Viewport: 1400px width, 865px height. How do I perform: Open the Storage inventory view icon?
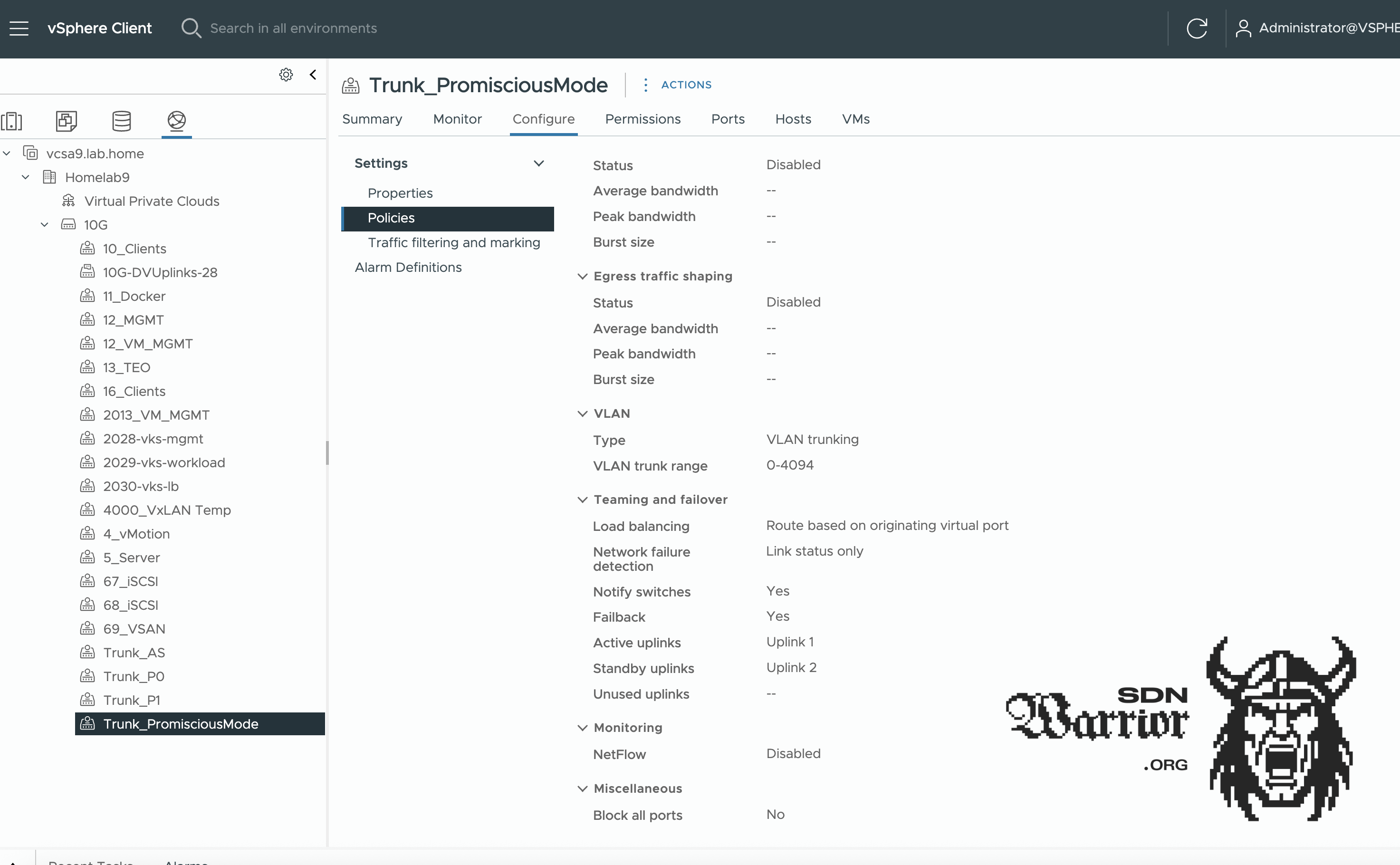click(x=121, y=121)
